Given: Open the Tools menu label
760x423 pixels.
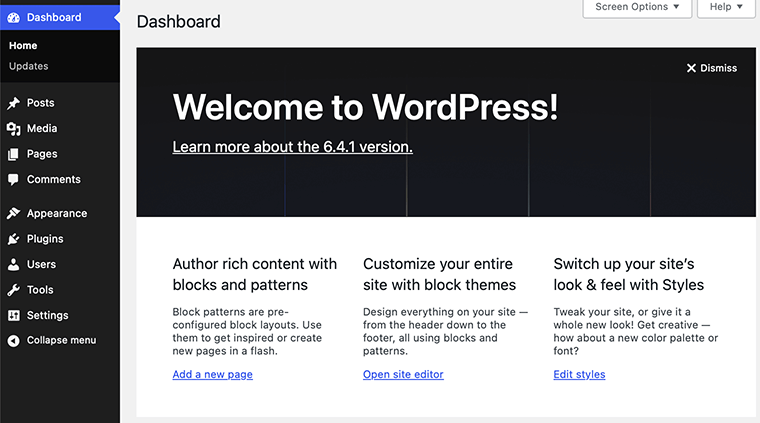Looking at the screenshot, I should tap(40, 290).
